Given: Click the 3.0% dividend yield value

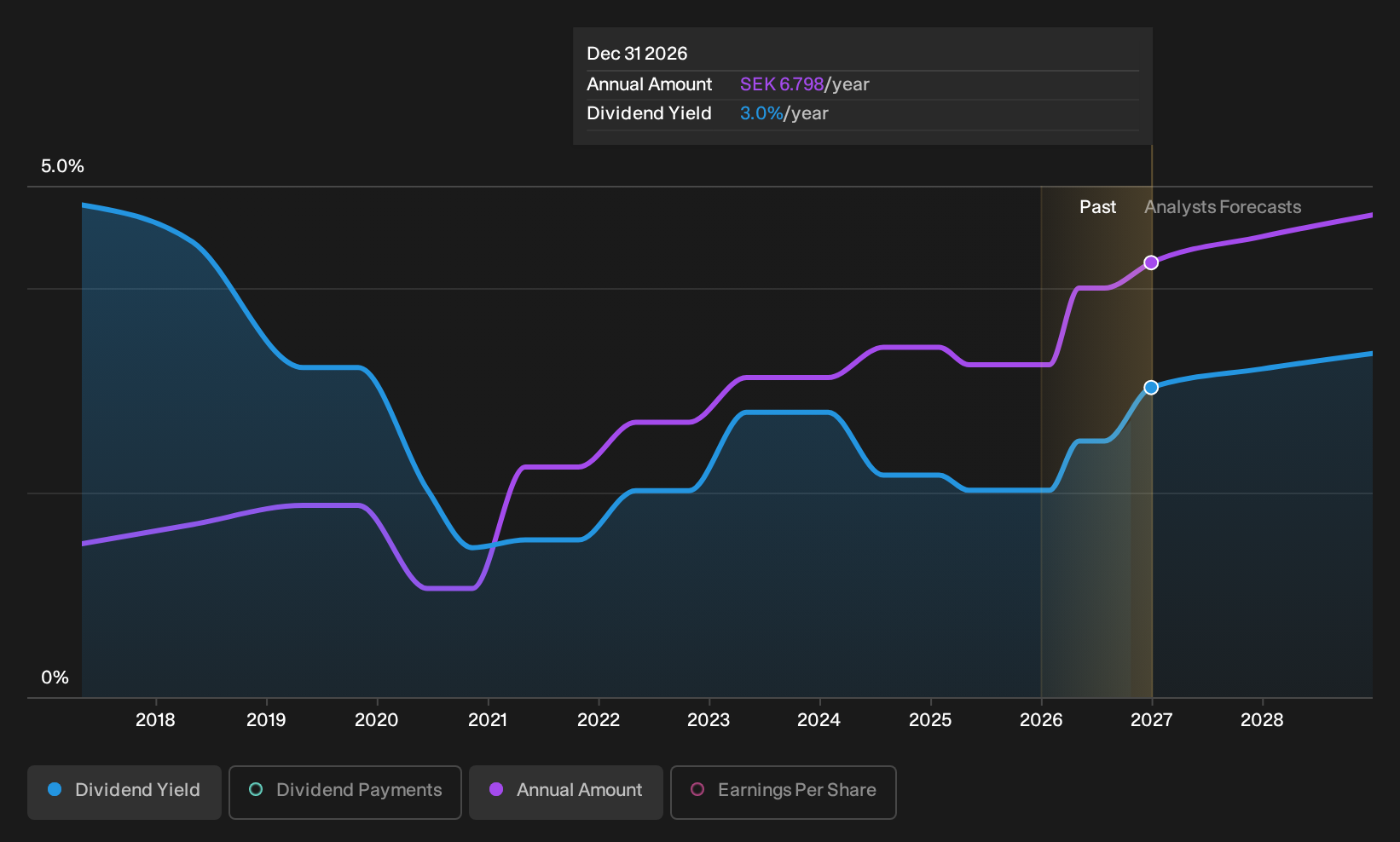Looking at the screenshot, I should [x=761, y=113].
